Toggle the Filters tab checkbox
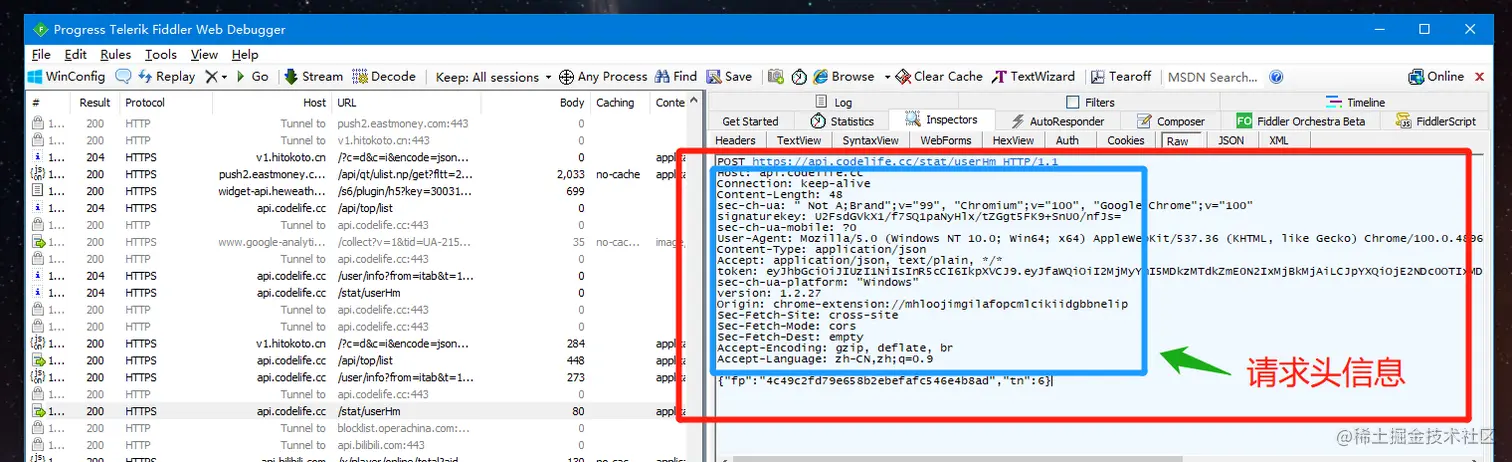Image resolution: width=1512 pixels, height=462 pixels. 1073,102
